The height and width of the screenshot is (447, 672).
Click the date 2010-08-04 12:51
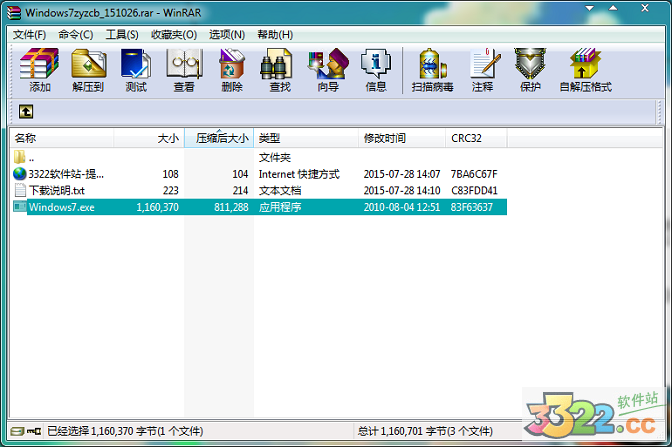[402, 207]
